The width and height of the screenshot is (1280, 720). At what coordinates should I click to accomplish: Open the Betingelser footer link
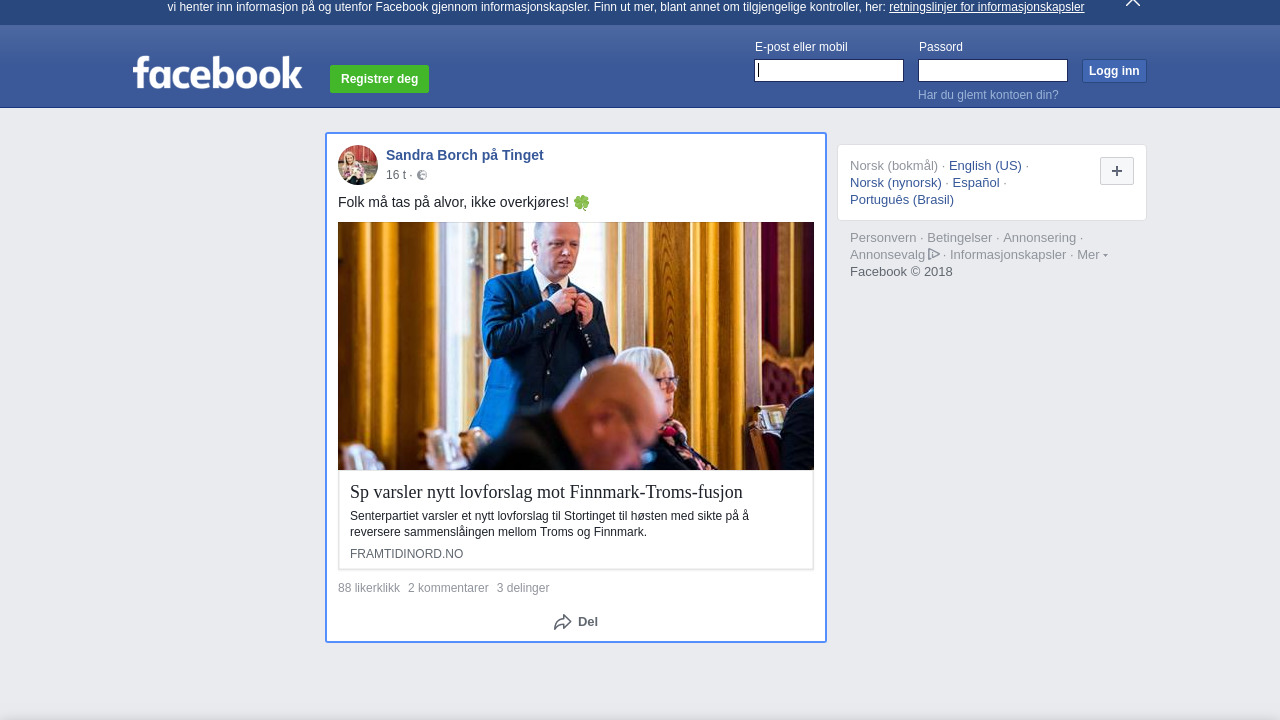click(x=960, y=238)
